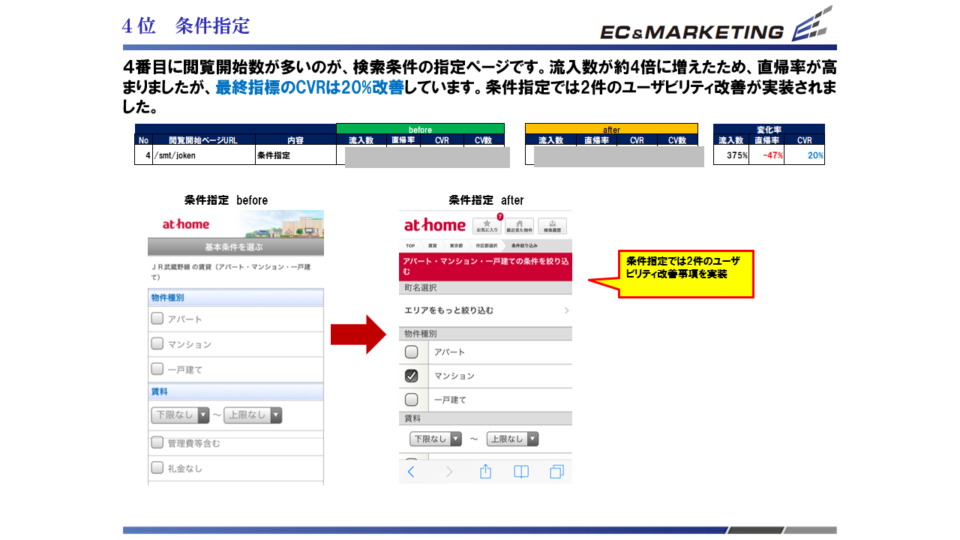Open the Safari tabs overview icon

[x=556, y=471]
